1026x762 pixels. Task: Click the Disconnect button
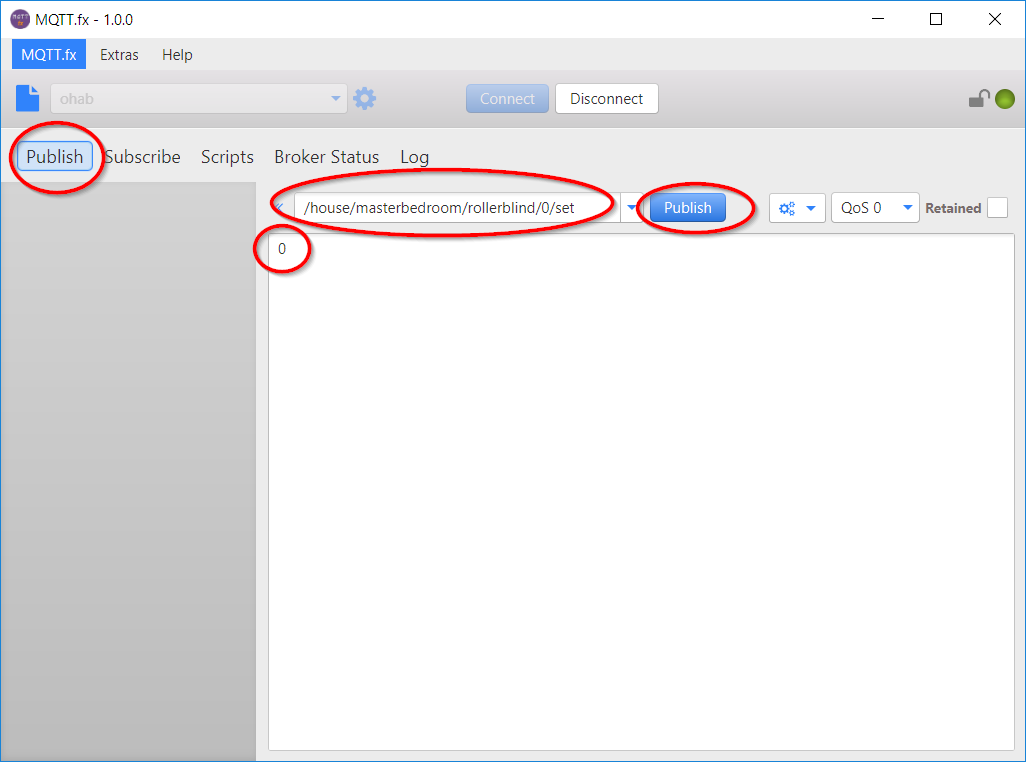click(x=607, y=99)
